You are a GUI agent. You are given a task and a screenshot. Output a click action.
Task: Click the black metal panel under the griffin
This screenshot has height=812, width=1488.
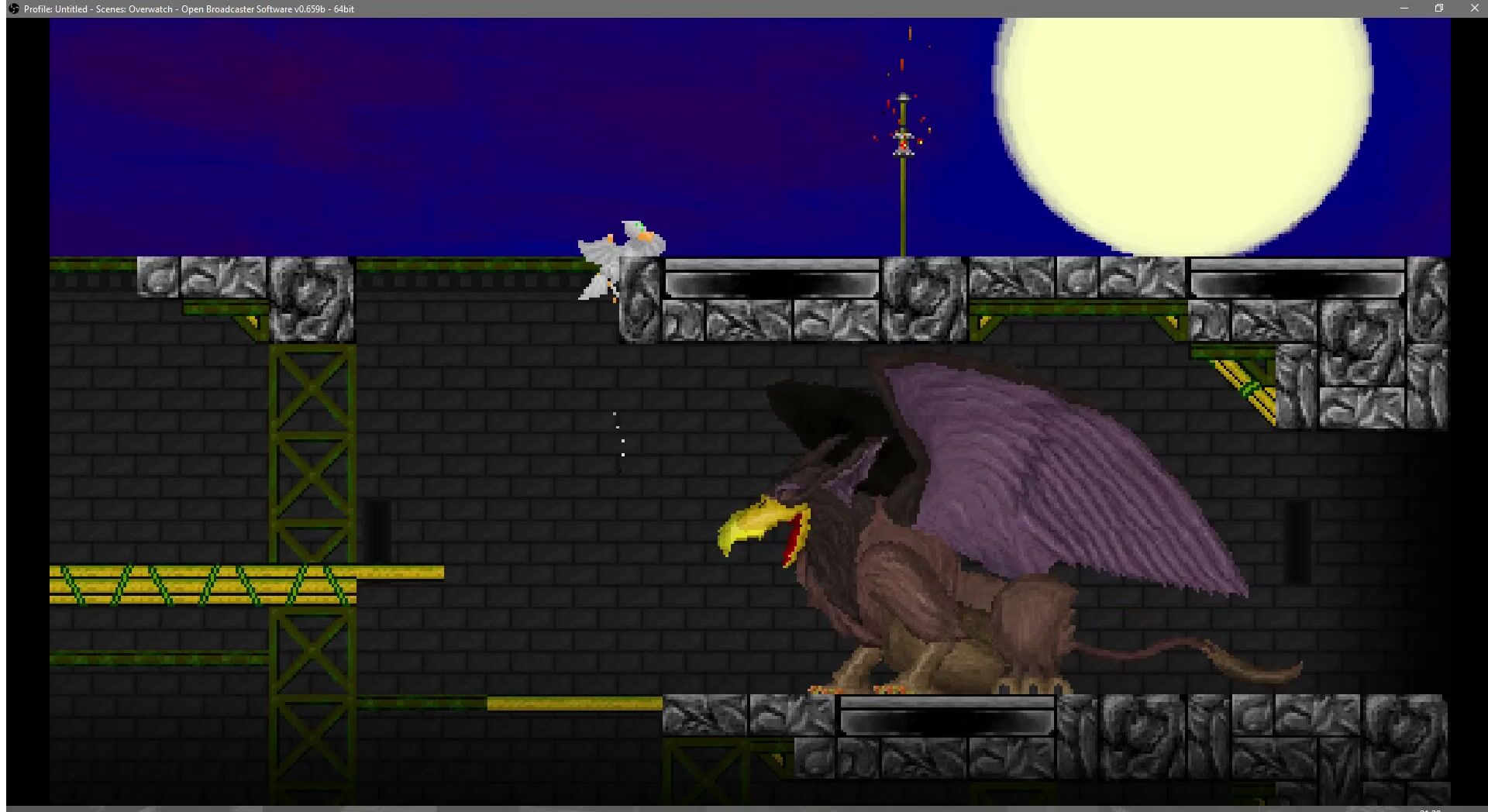tap(946, 715)
